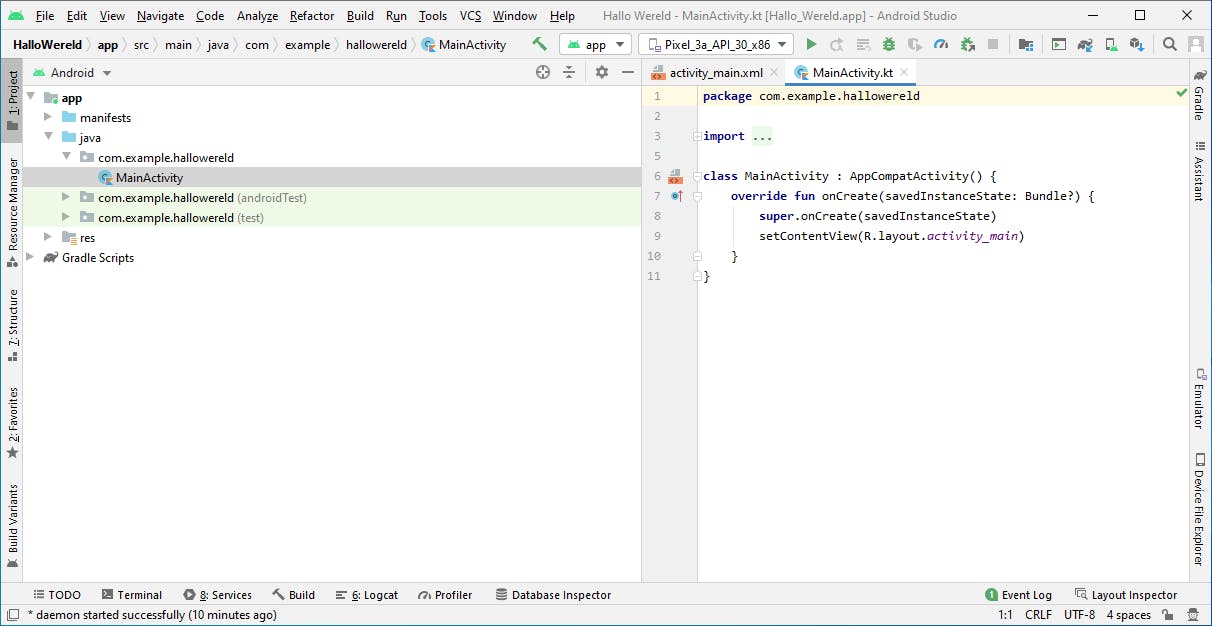This screenshot has height=626, width=1212.
Task: Open the SDK Manager toolbar icon
Action: [1135, 44]
